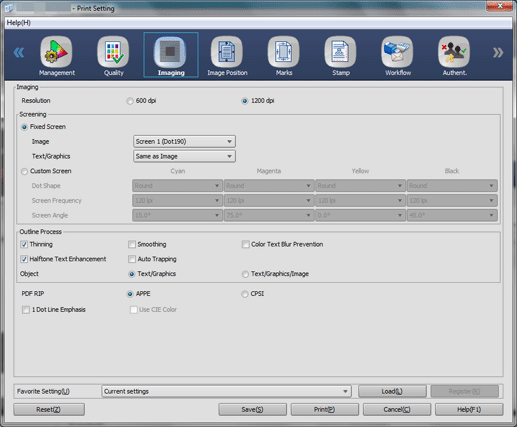
Task: Expand the Favorite Setting dropdown
Action: click(x=226, y=391)
